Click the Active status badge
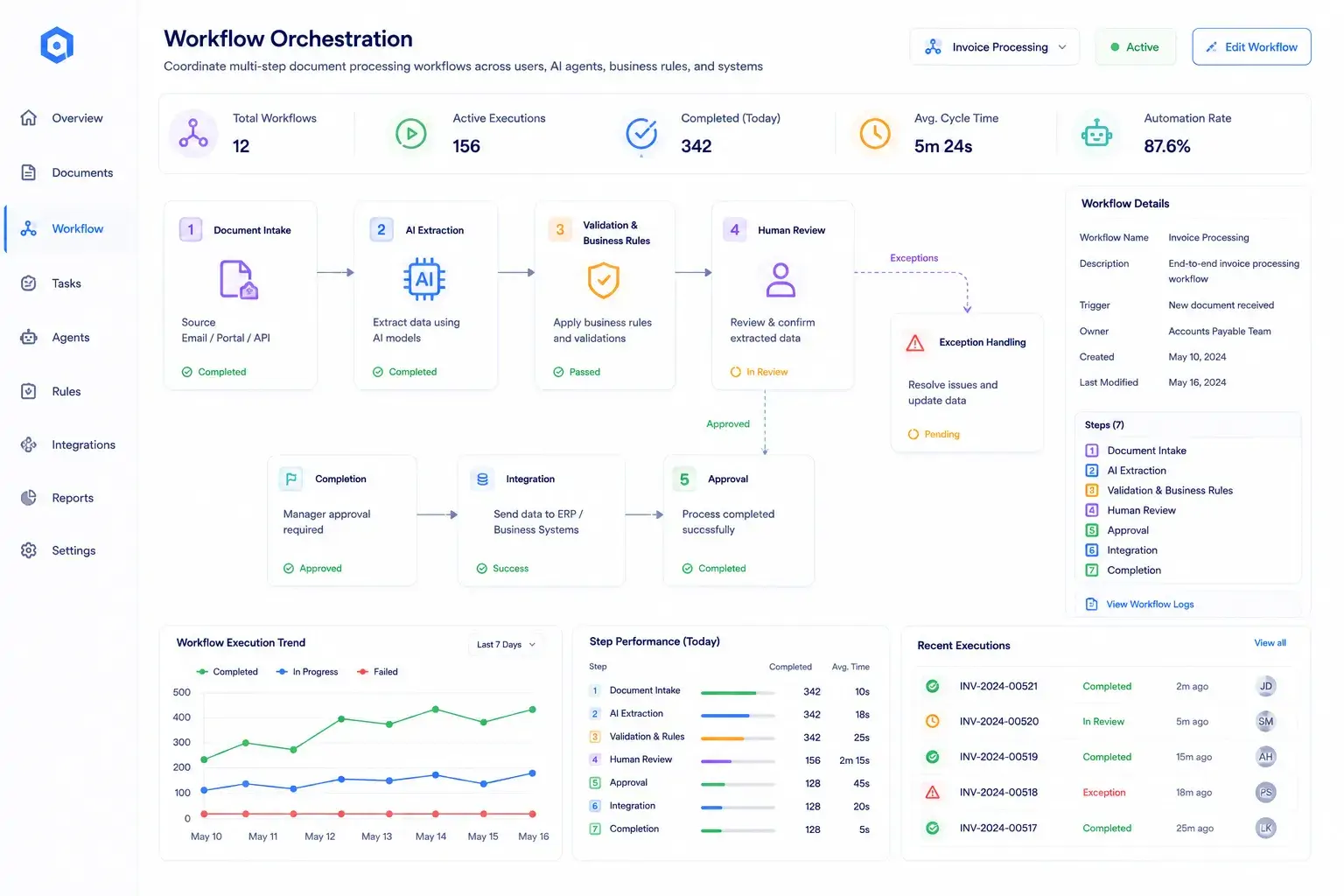Screen dimensions: 1344x896 click(x=1134, y=47)
